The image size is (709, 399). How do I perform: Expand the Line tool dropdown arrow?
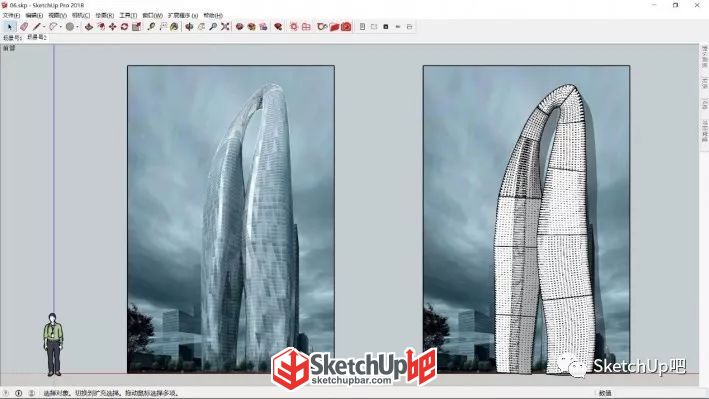coord(44,27)
